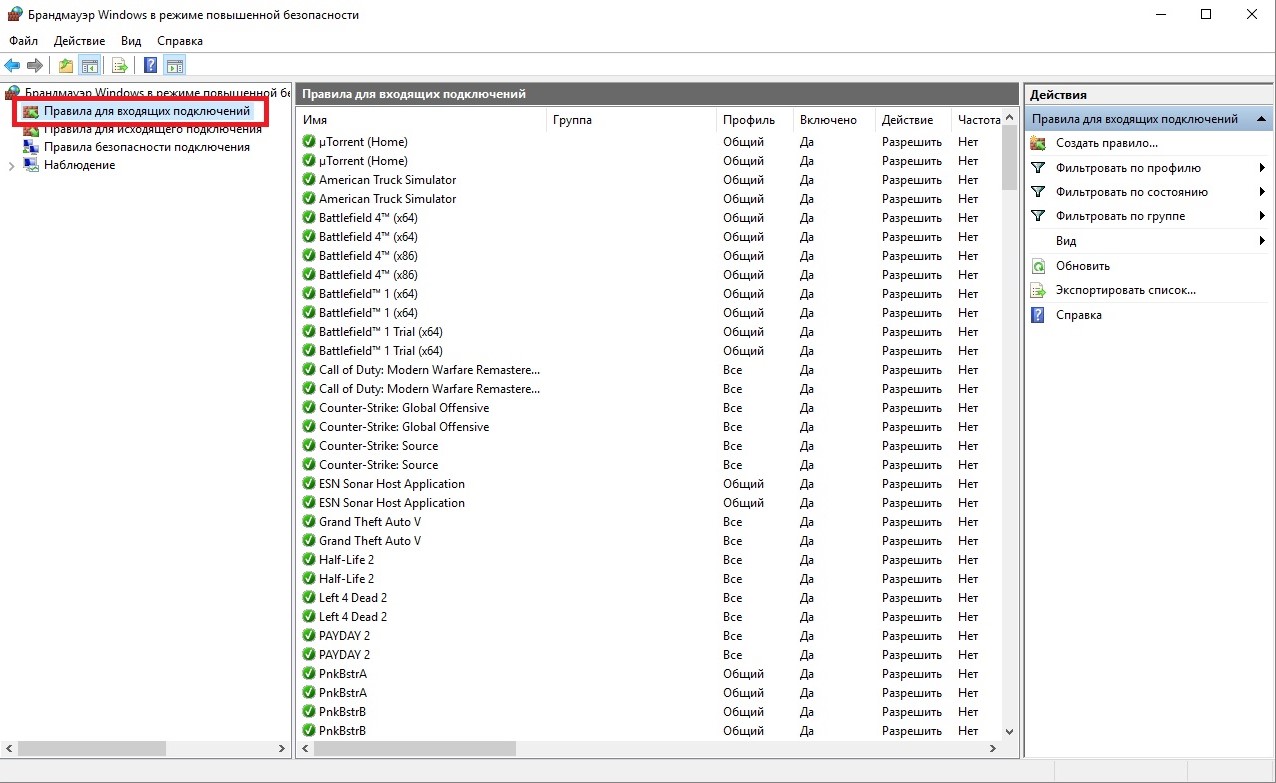Click Фильтровать по группе in Actions
This screenshot has width=1276, height=783.
[x=1120, y=216]
